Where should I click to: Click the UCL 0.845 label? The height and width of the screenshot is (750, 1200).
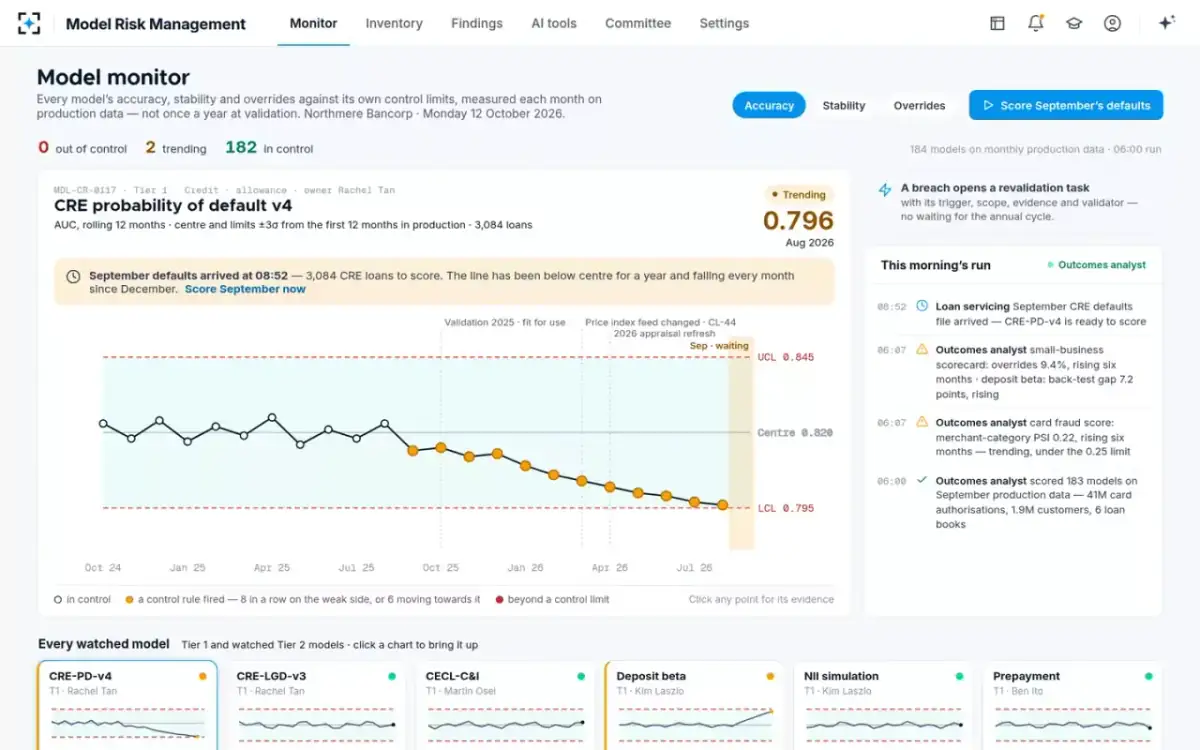786,357
